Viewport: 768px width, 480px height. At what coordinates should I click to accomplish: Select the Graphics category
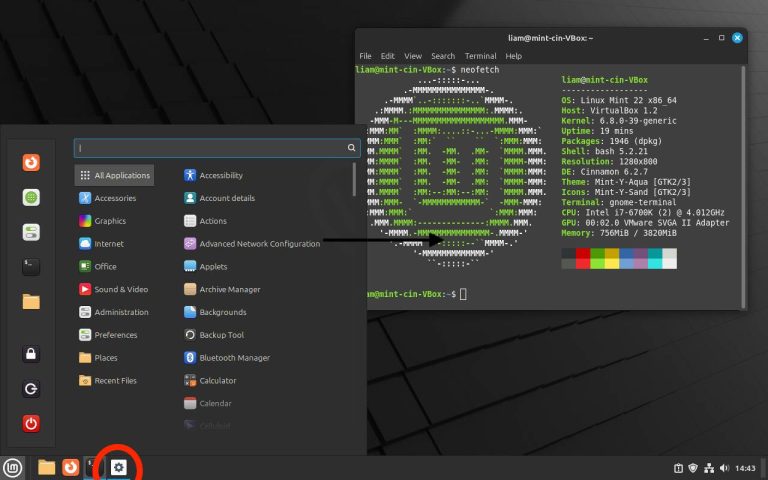tap(102, 221)
